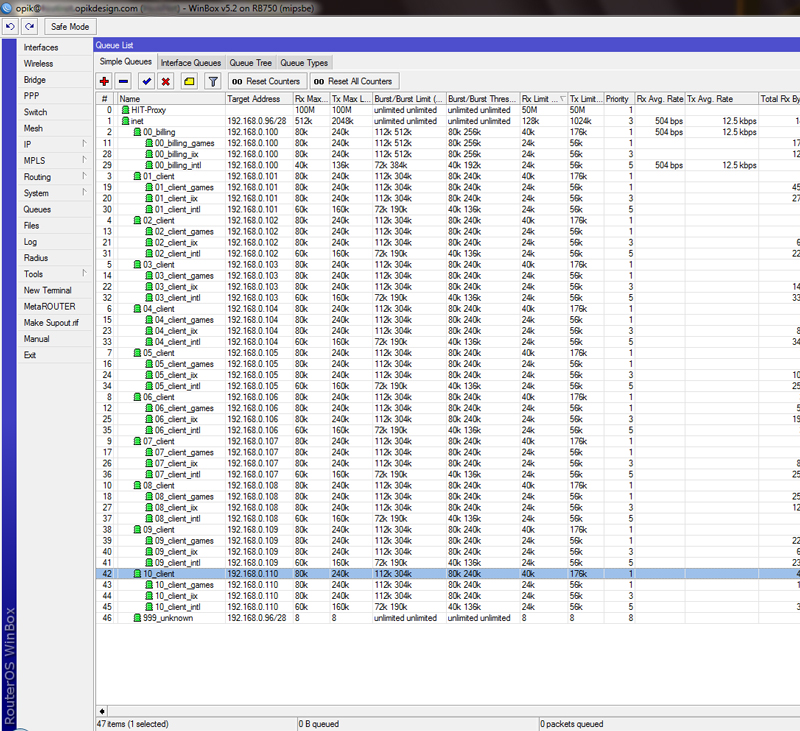Sort by the Target Address column header
This screenshot has width=800, height=731.
(254, 99)
